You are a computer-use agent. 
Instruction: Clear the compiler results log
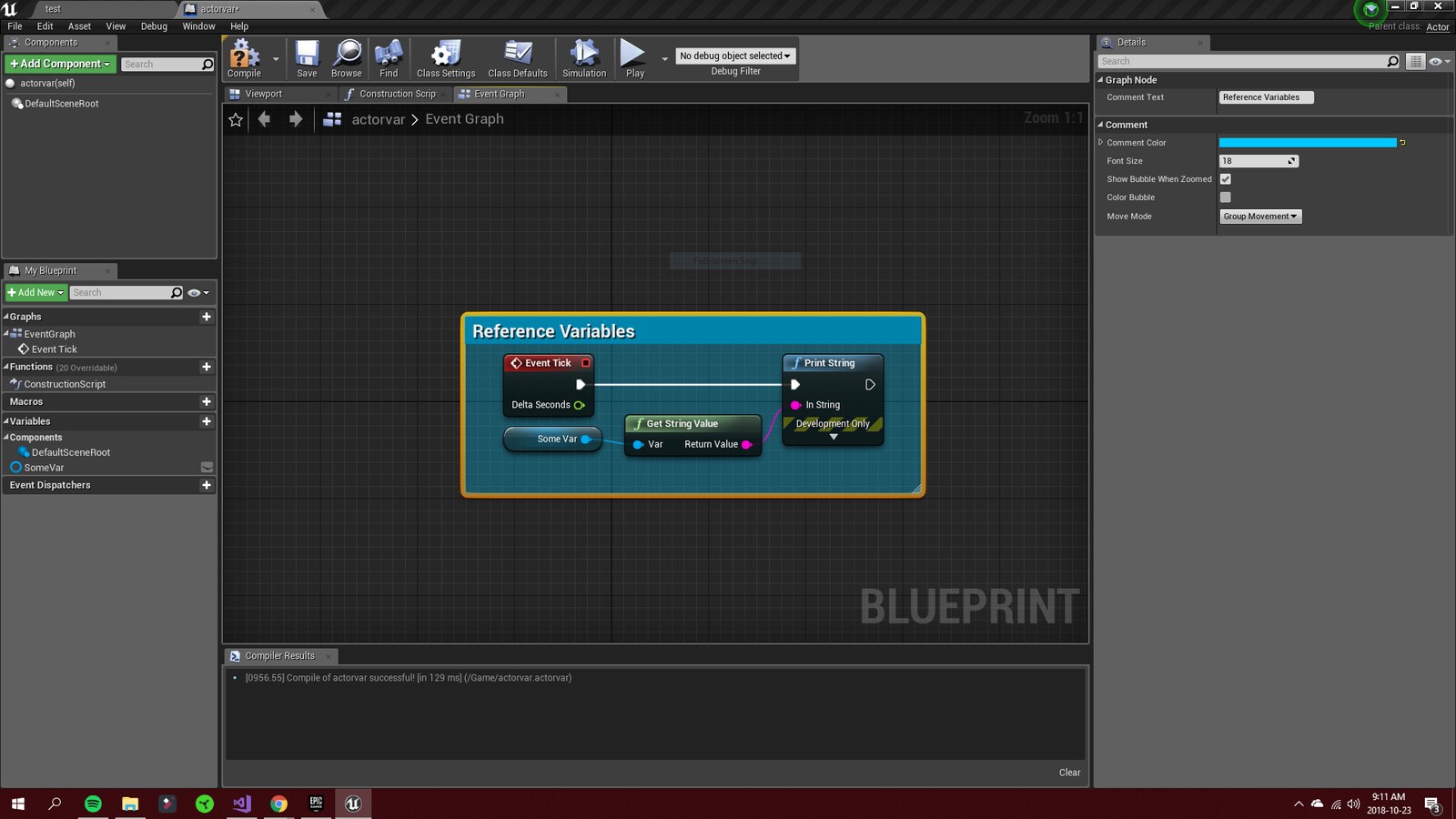pyautogui.click(x=1069, y=773)
